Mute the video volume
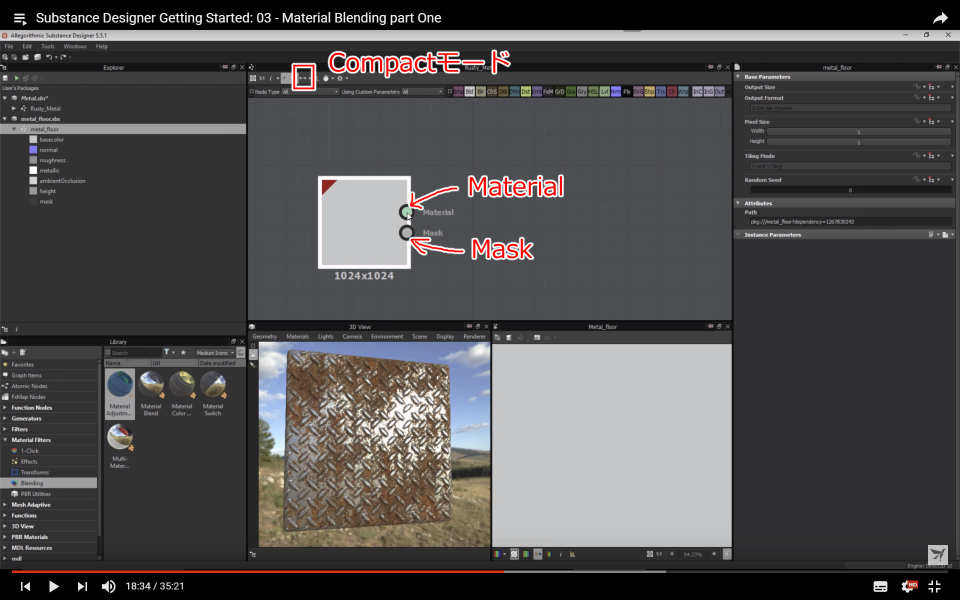The width and height of the screenshot is (960, 600). [x=108, y=586]
